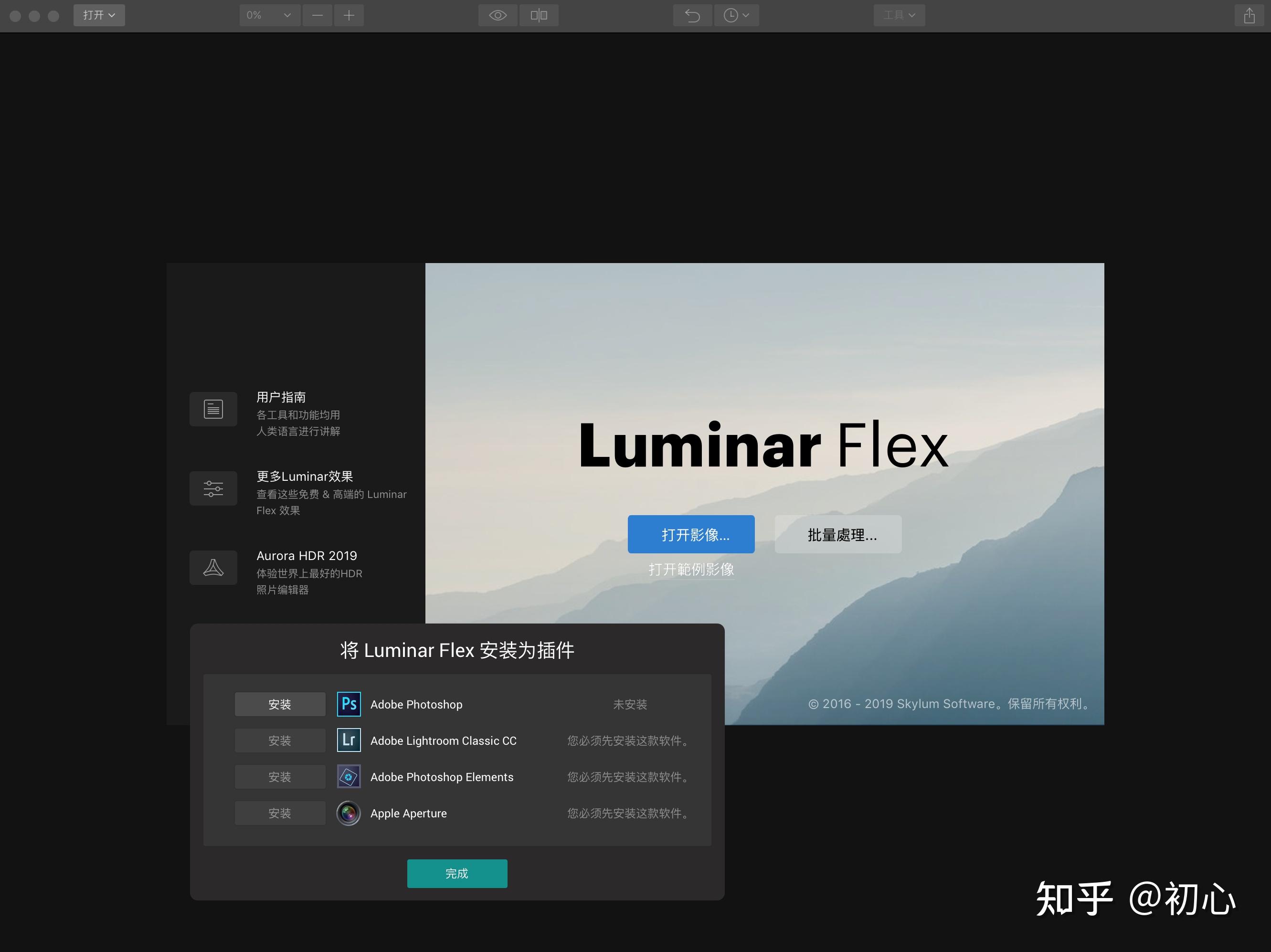Click the zoom in plus button
This screenshot has height=952, width=1271.
coord(349,15)
